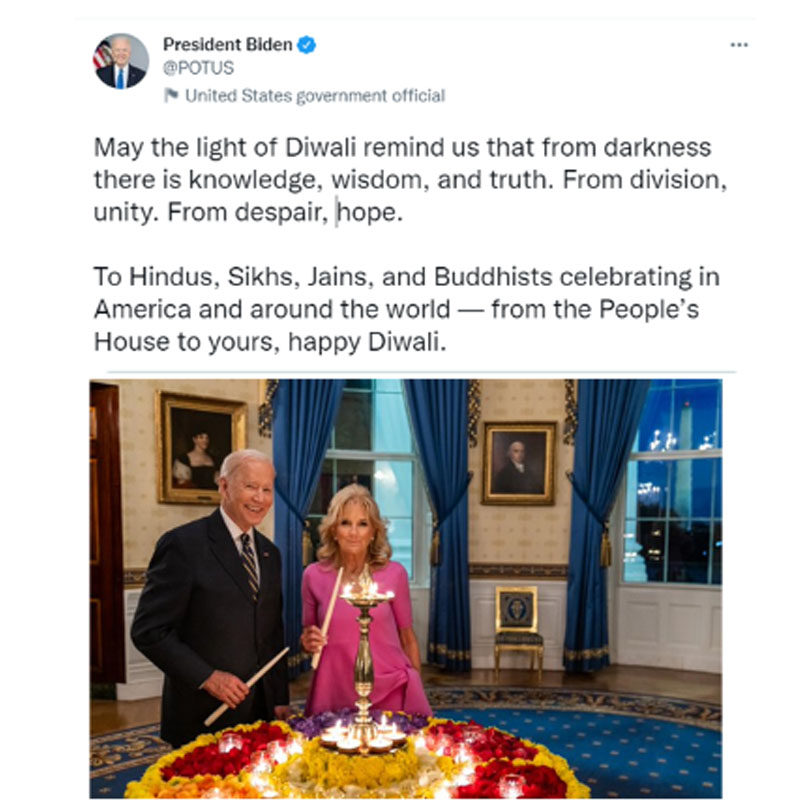Place cursor before the word 'hope.'
The height and width of the screenshot is (800, 800).
click(338, 212)
